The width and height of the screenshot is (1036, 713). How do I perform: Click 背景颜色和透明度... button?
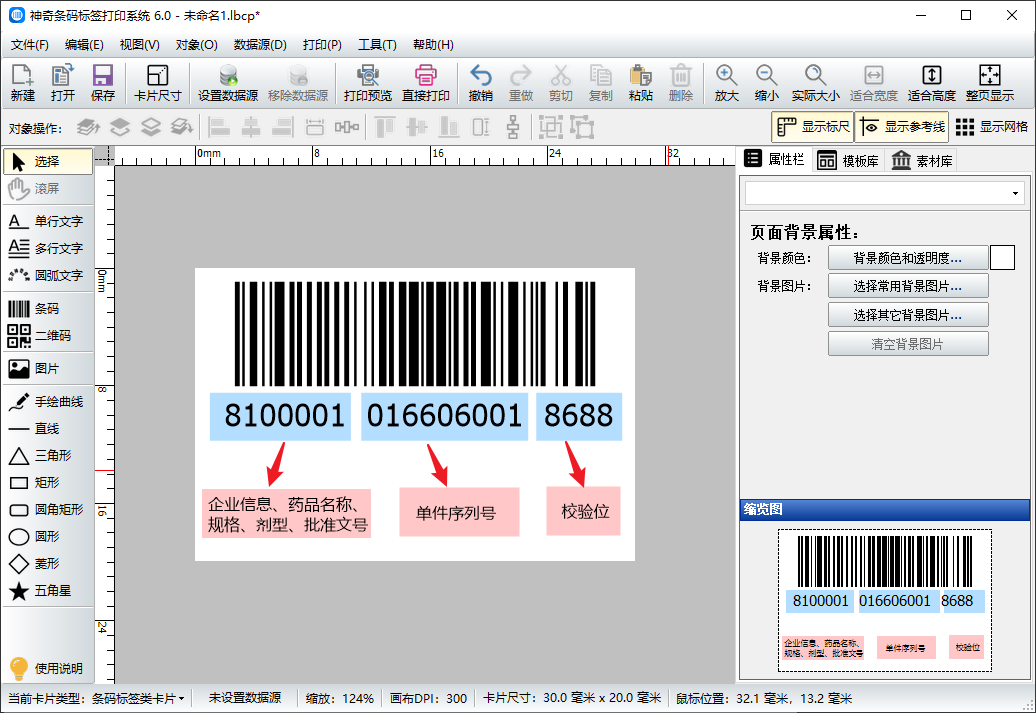pos(908,258)
